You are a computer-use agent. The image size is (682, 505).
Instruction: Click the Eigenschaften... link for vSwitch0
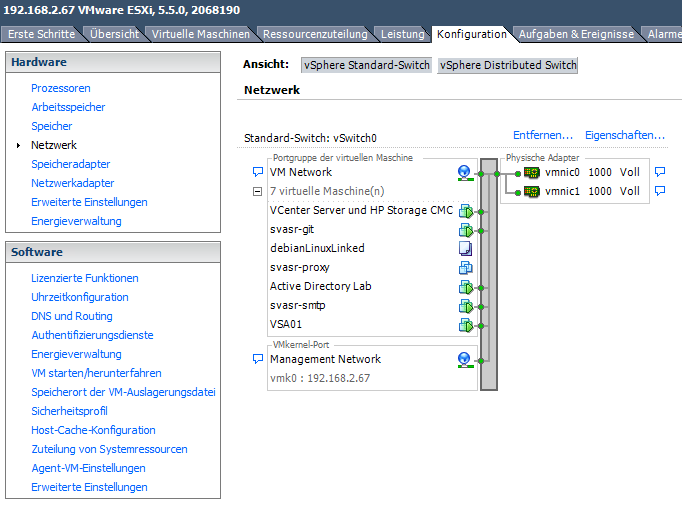point(625,135)
